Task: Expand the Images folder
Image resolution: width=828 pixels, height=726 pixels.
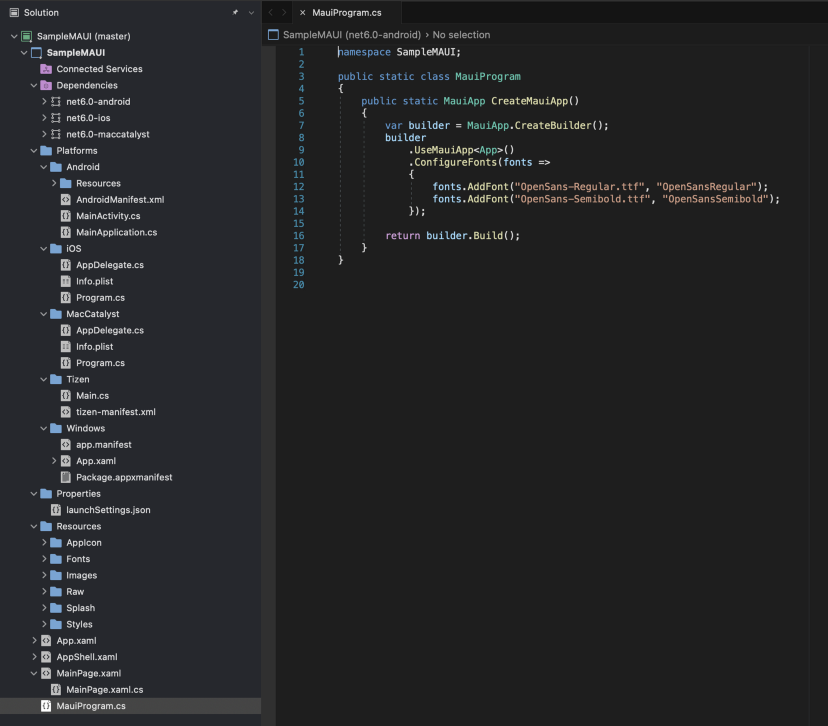Action: (x=44, y=576)
